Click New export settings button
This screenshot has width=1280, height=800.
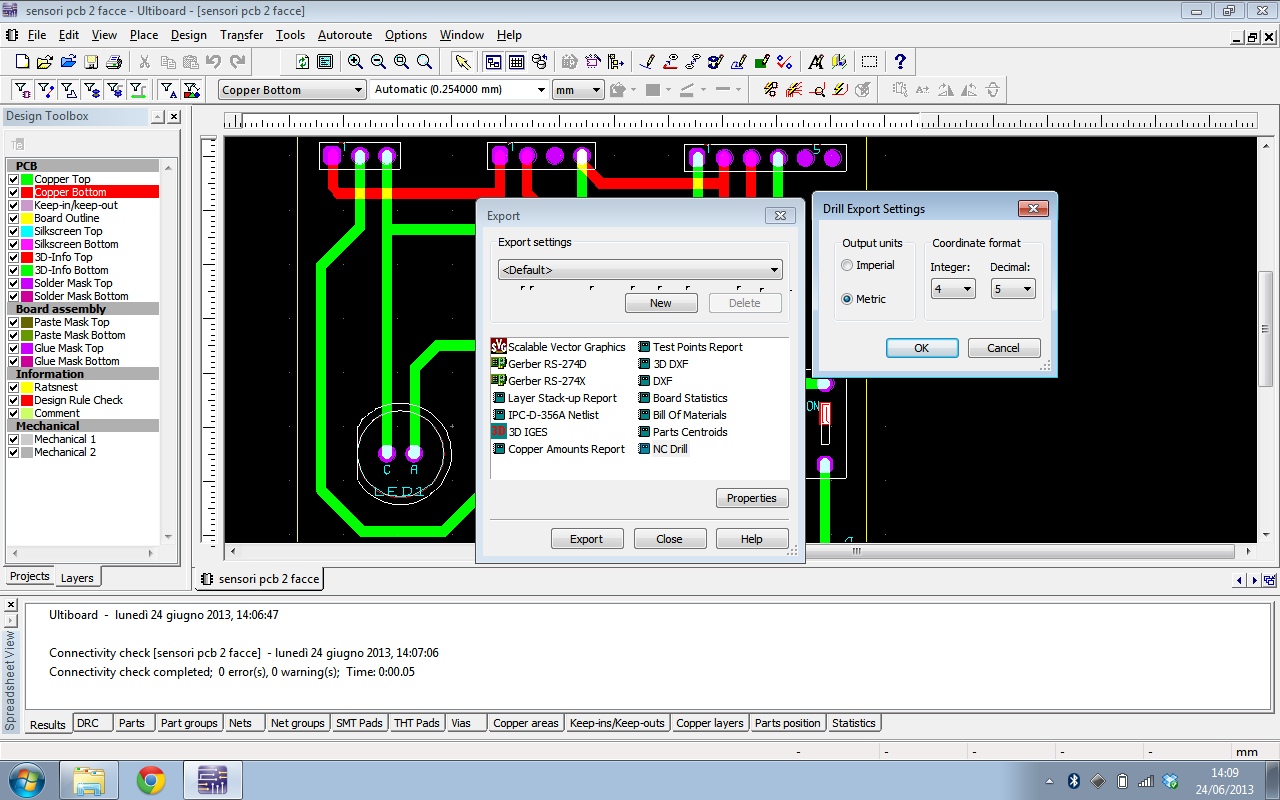coord(661,303)
